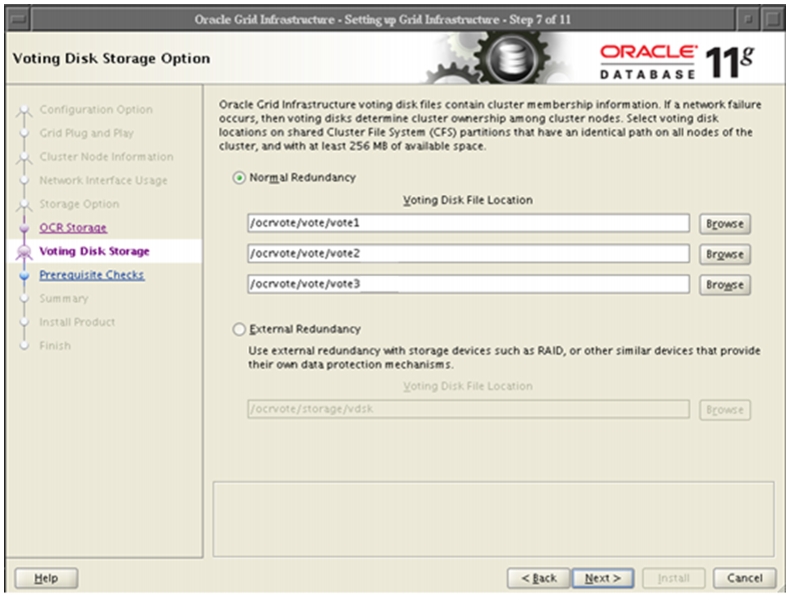Screen dimensions: 788x601
Task: Click the Configuration Option step
Action: tap(96, 110)
